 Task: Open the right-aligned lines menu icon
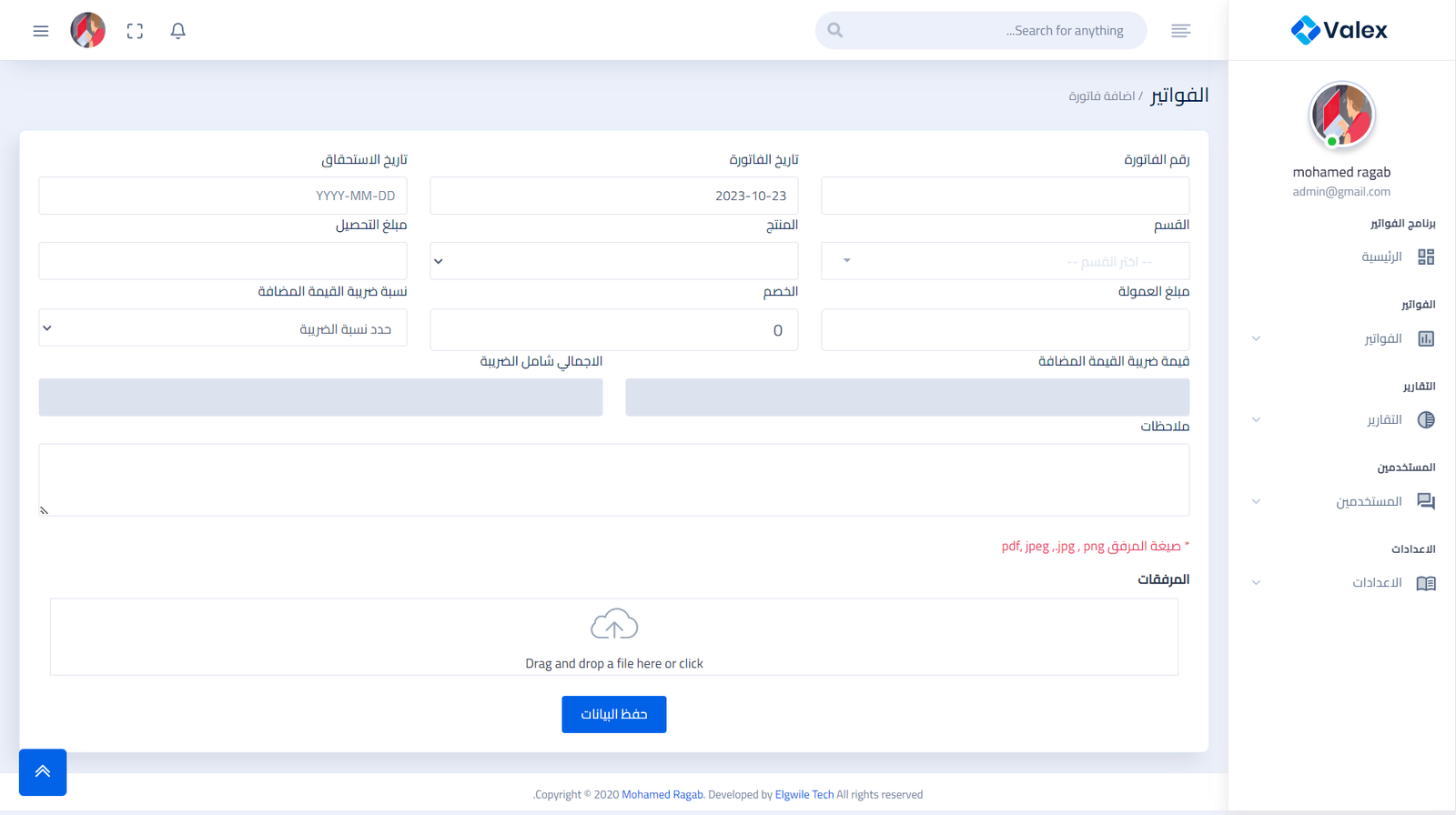1180,31
